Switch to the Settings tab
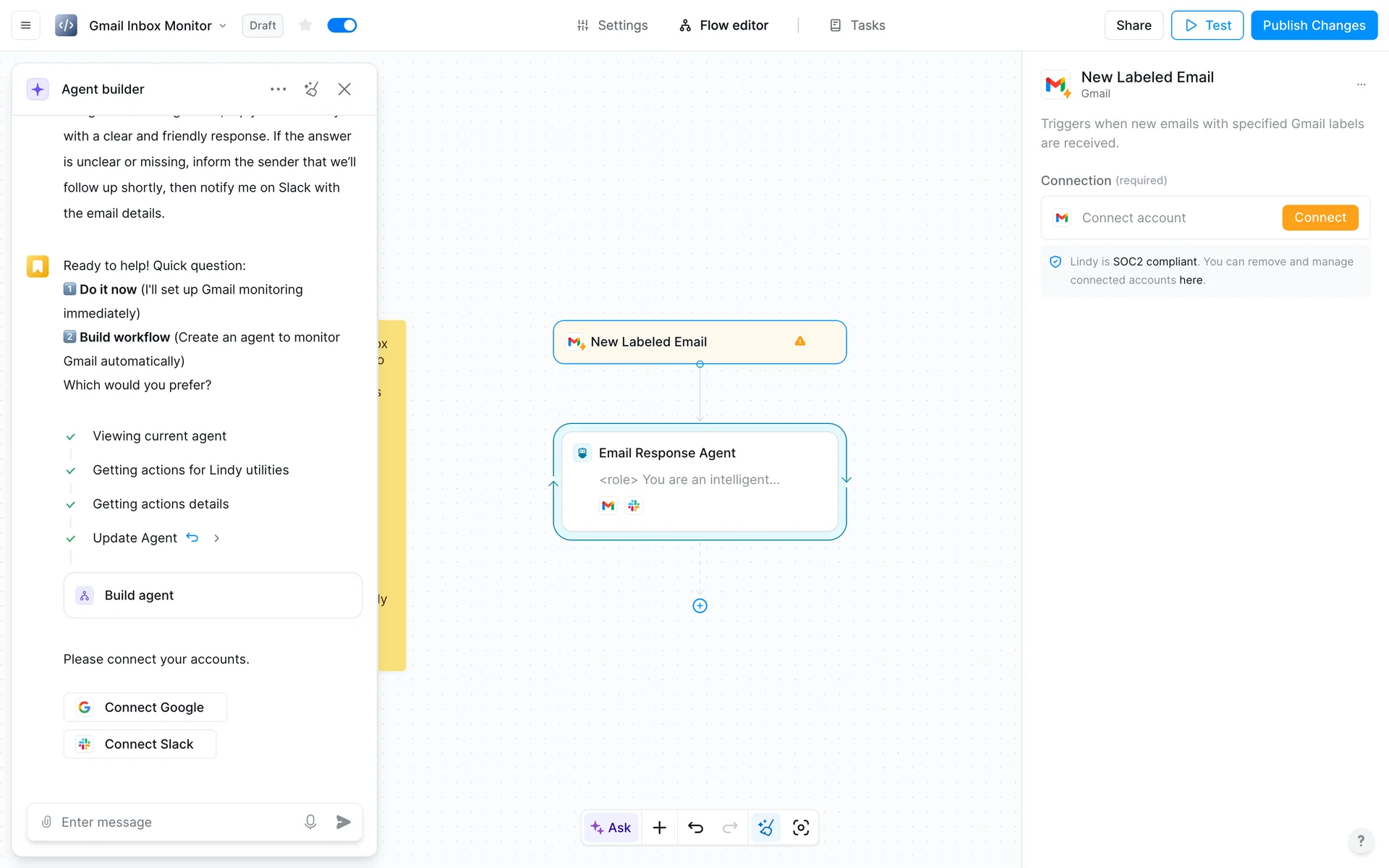Viewport: 1389px width, 868px height. [612, 25]
